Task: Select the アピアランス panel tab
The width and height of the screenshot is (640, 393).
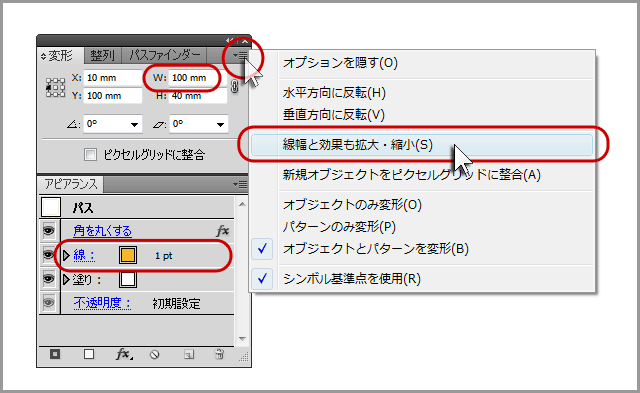Action: [71, 184]
